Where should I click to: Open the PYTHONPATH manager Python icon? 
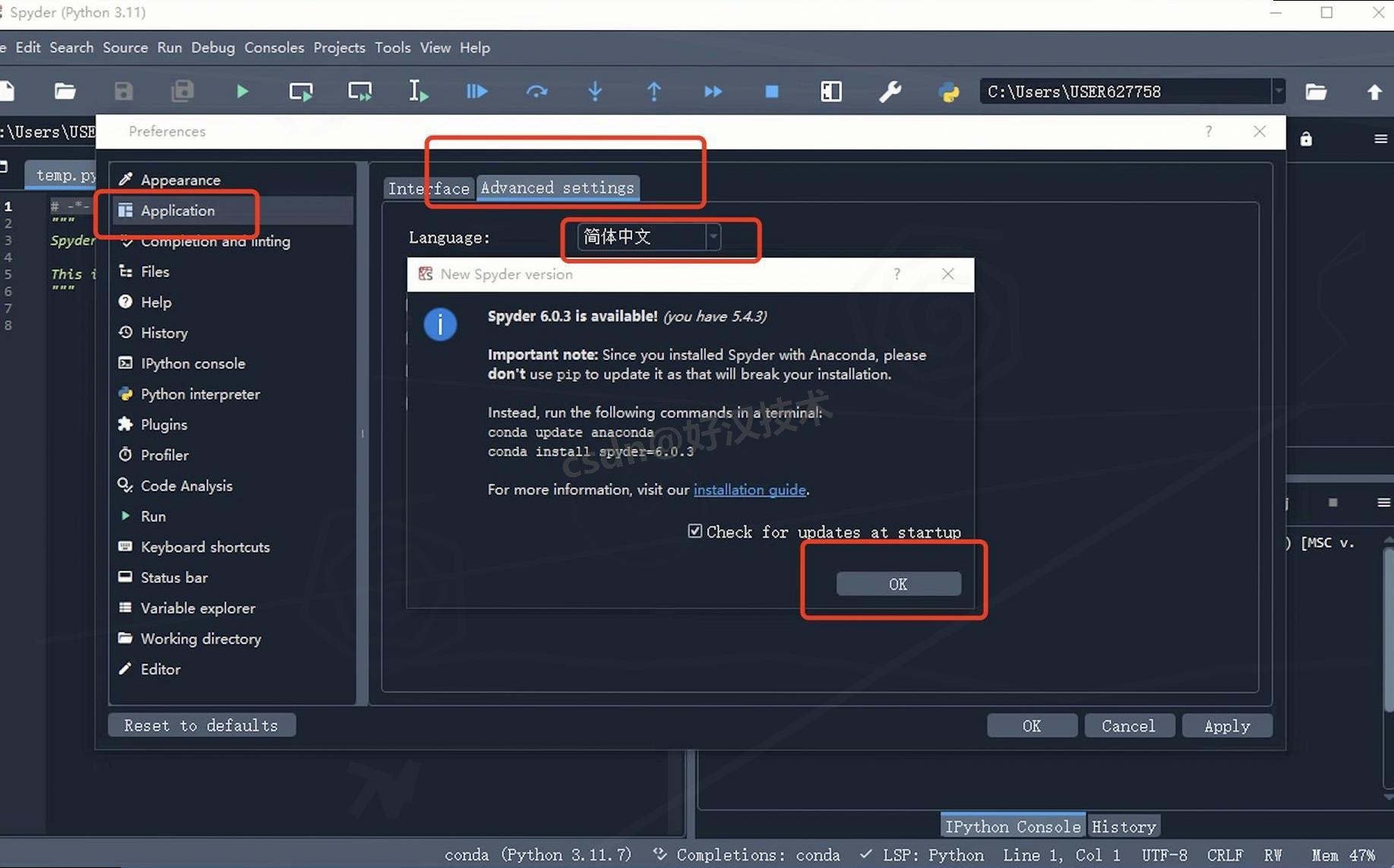948,91
